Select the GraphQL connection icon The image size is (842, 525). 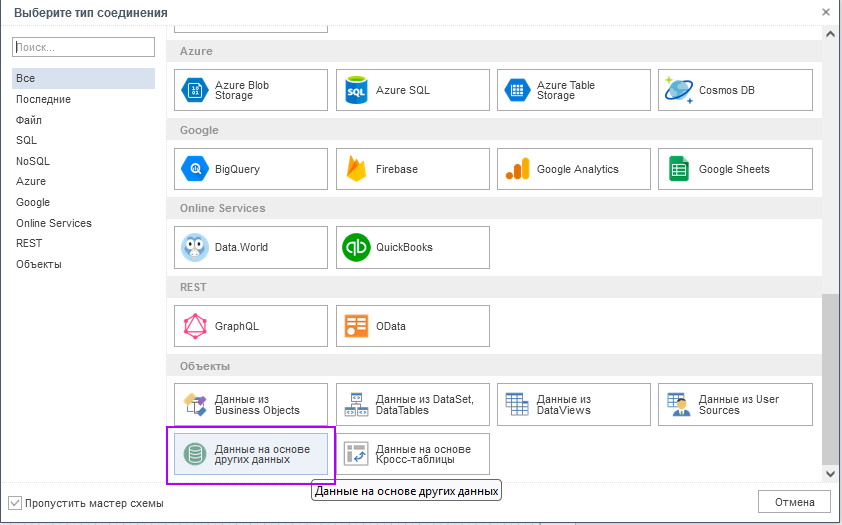tap(194, 327)
